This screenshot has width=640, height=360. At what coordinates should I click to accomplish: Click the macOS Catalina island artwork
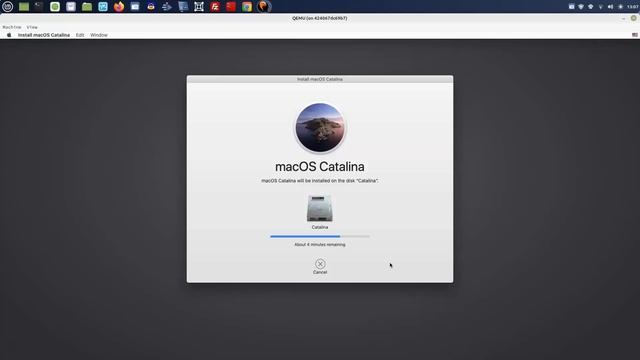pos(320,127)
